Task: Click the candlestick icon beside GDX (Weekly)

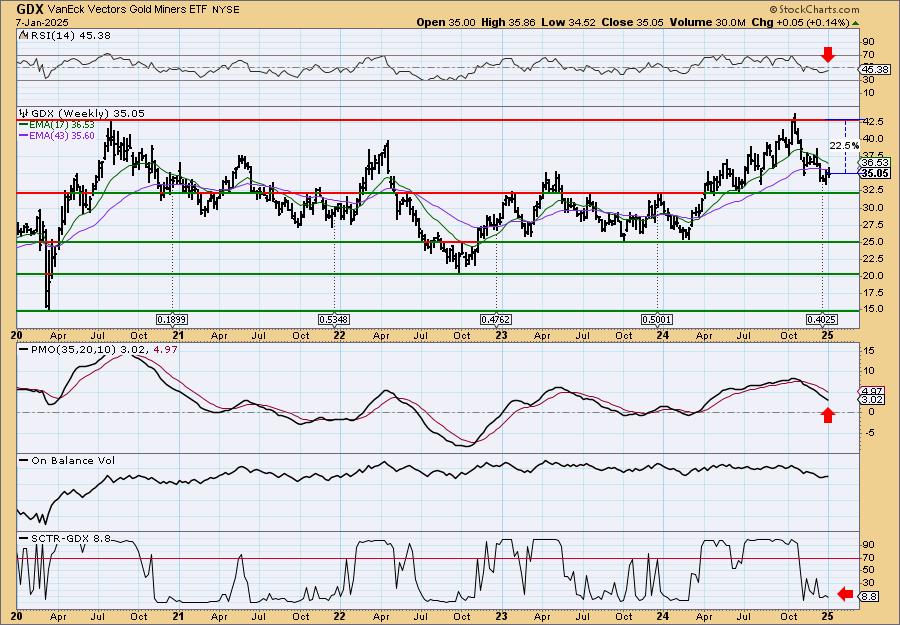Action: click(23, 113)
